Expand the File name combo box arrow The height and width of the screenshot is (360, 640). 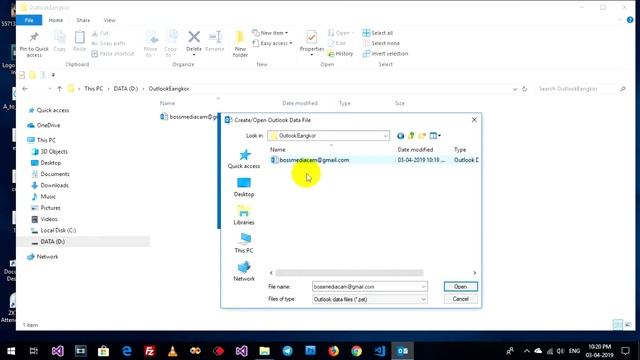click(x=423, y=287)
